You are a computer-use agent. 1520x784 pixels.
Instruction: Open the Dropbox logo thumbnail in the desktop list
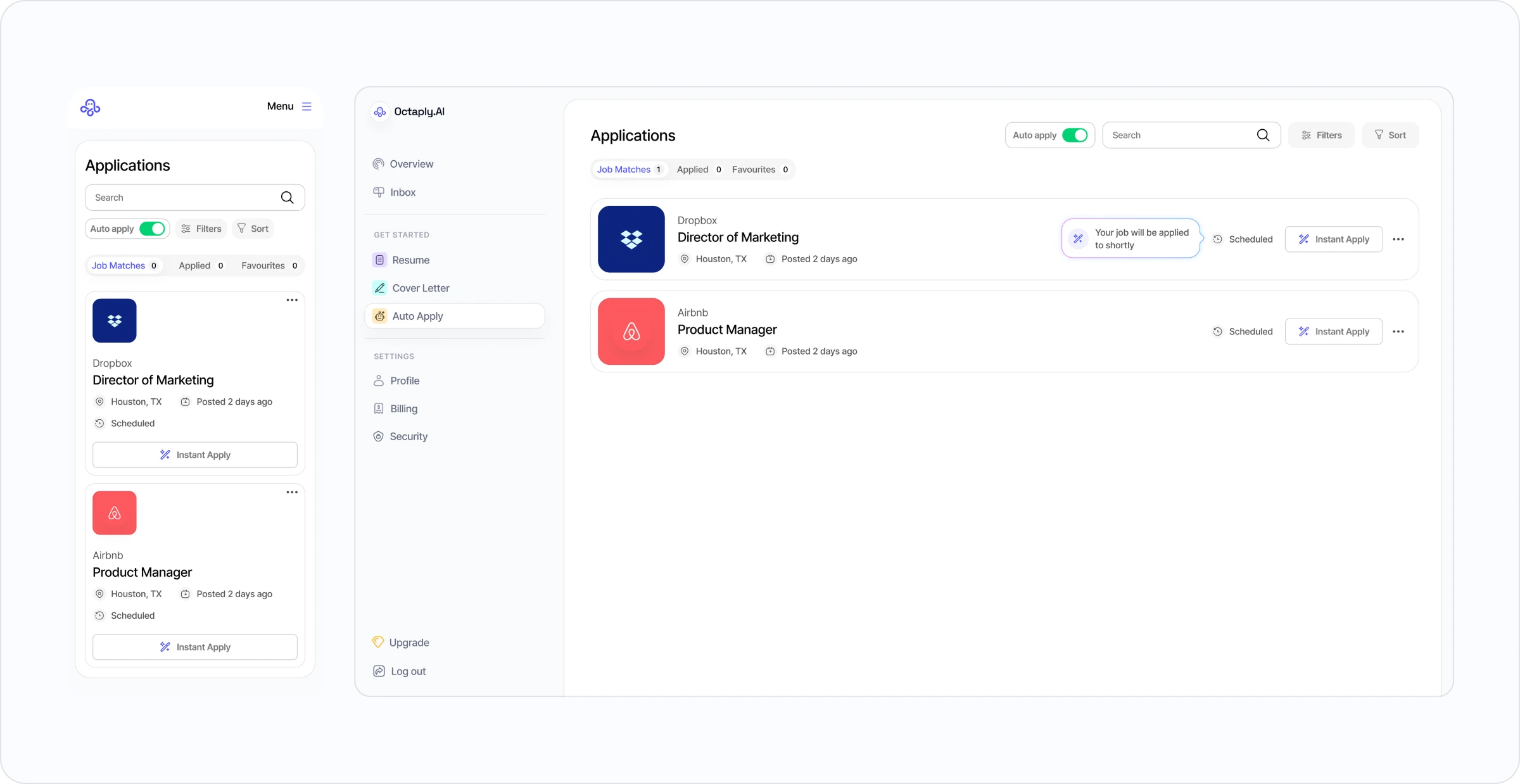[x=631, y=239]
